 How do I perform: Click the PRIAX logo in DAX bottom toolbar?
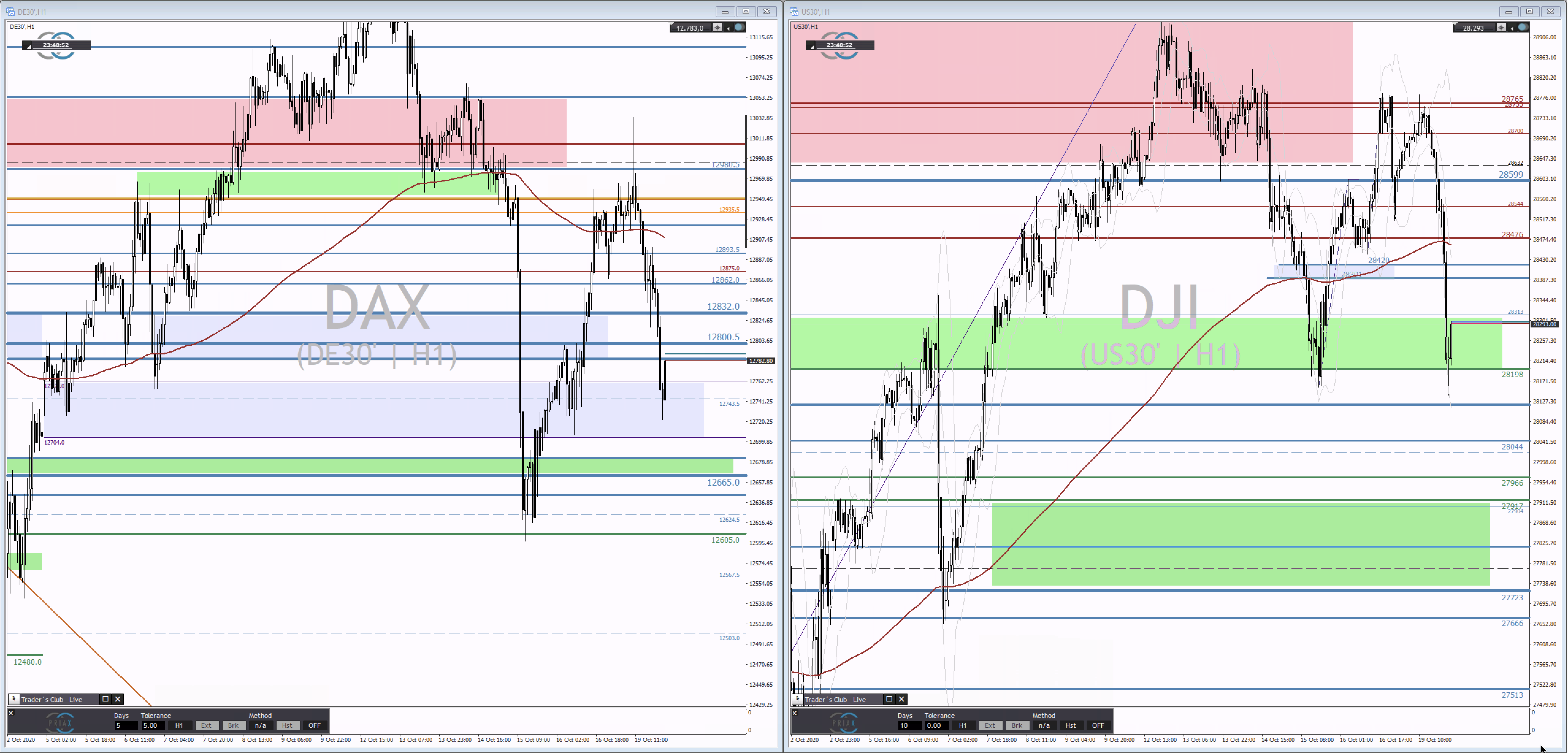[x=60, y=723]
